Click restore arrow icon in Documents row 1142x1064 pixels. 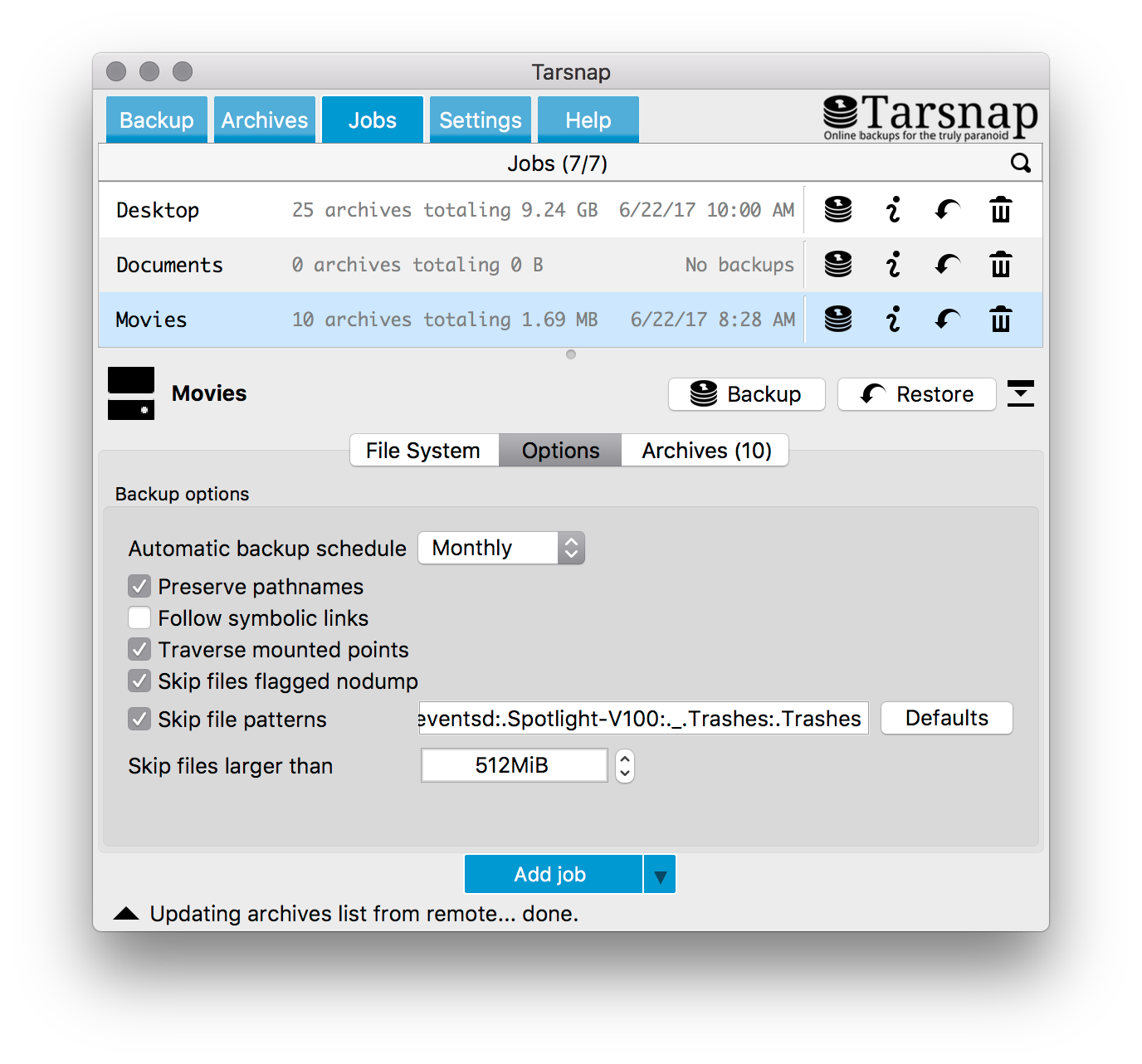point(947,264)
